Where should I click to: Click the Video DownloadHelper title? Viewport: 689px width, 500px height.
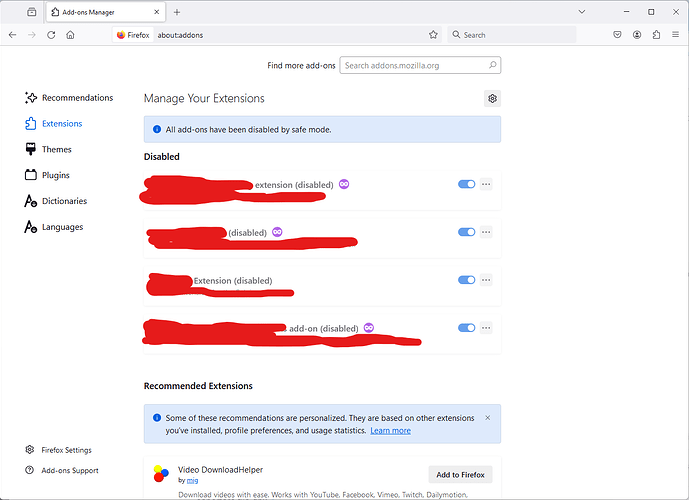click(x=221, y=470)
